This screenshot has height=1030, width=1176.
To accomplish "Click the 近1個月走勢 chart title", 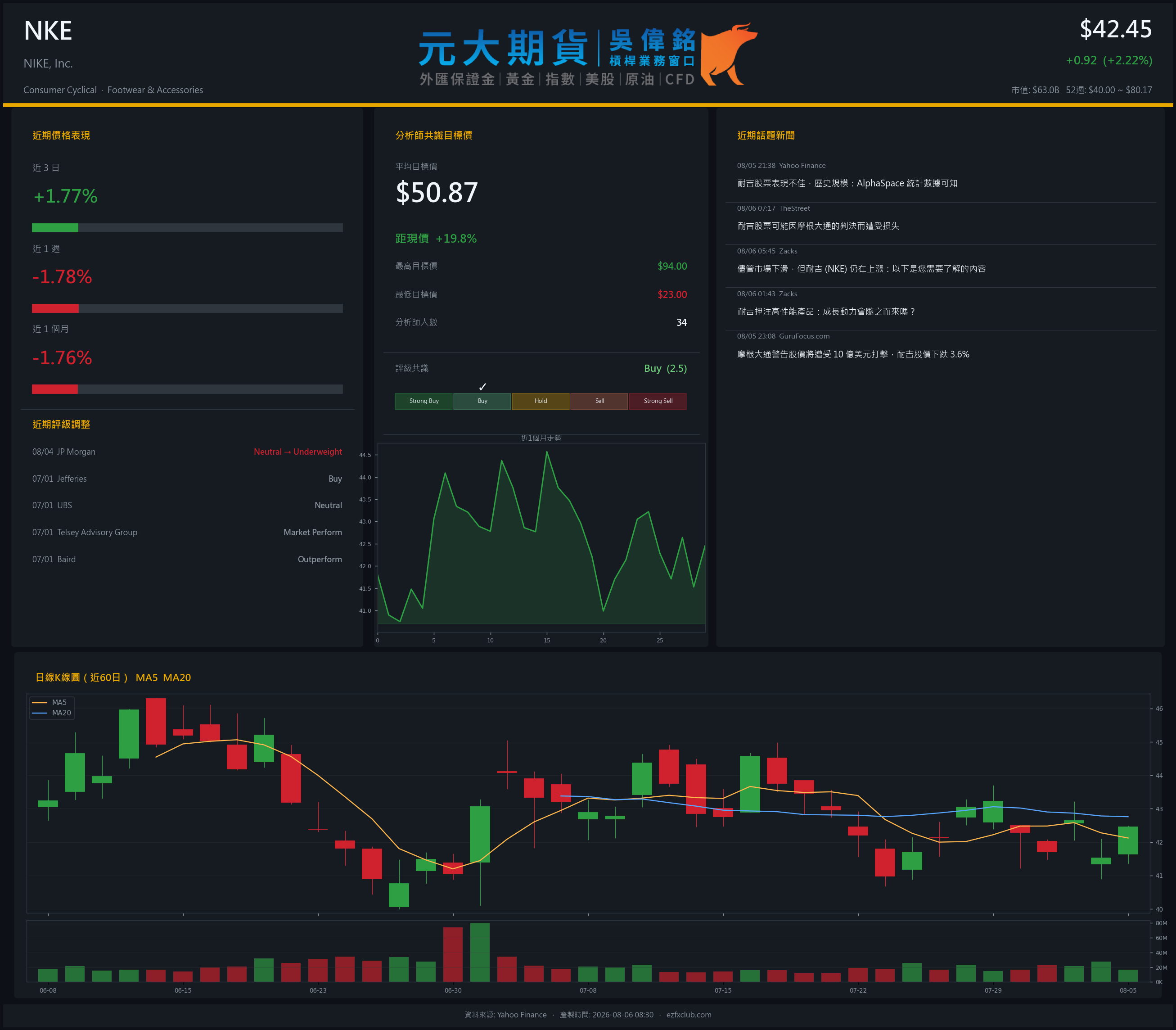I will click(541, 438).
